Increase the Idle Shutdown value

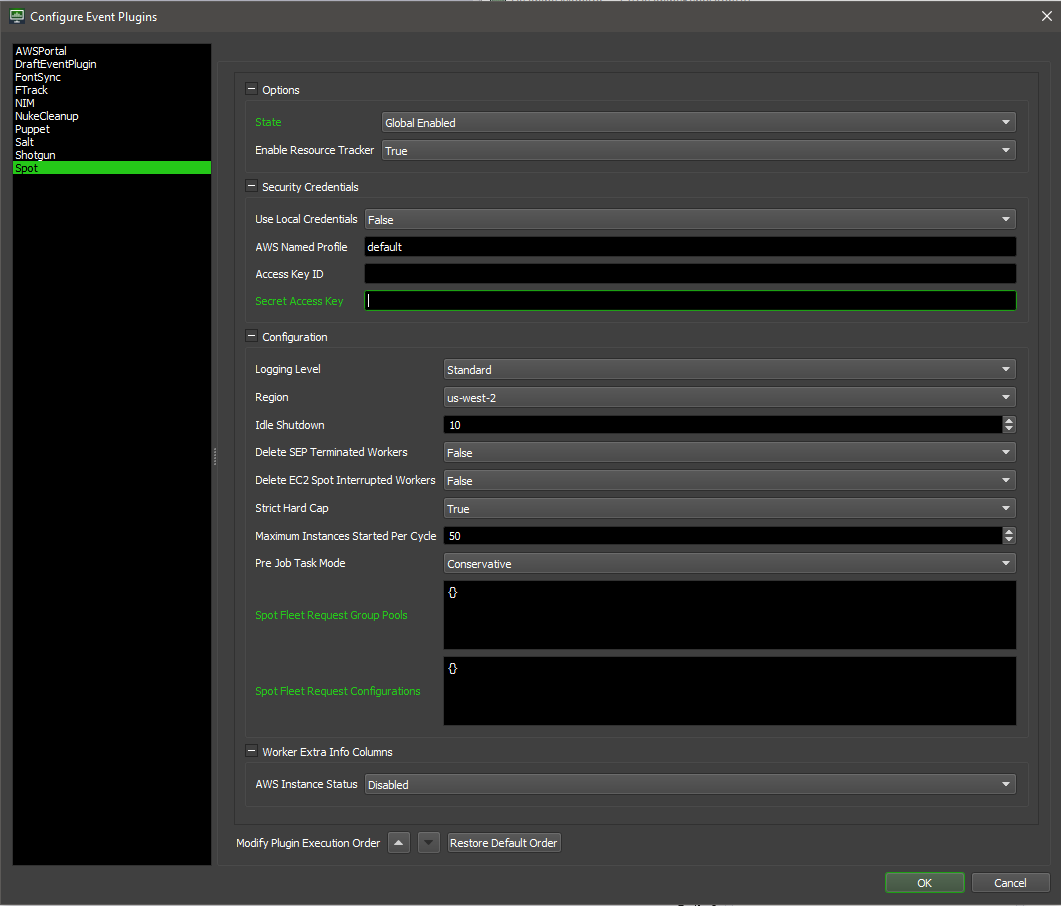1009,421
